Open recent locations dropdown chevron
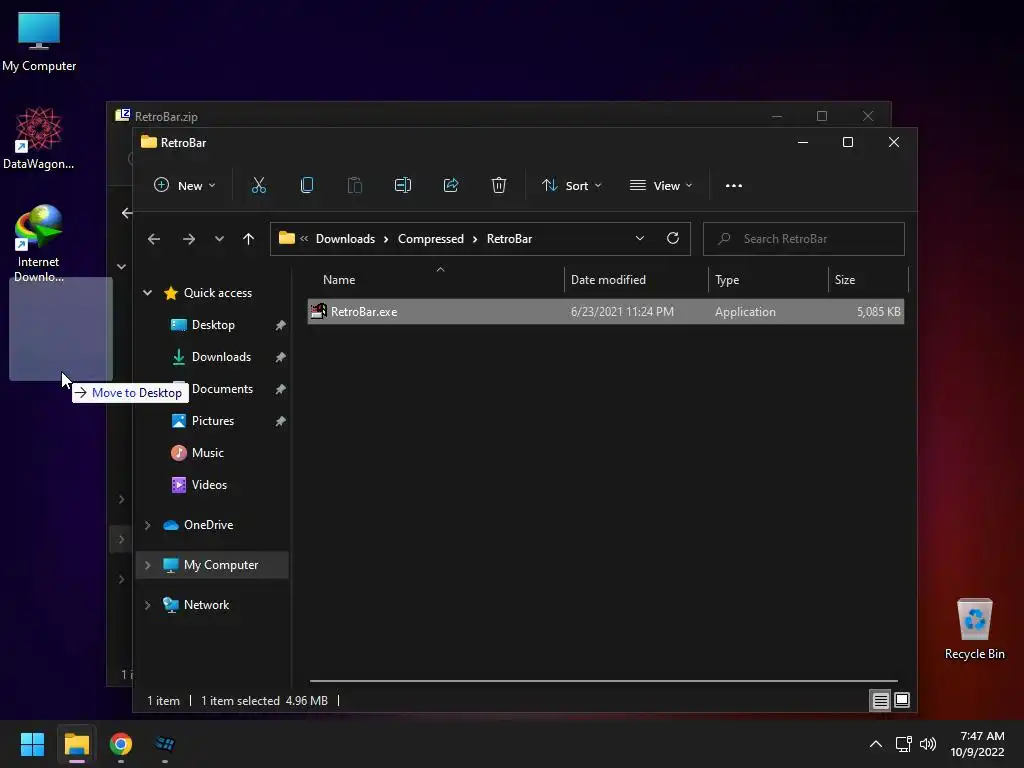Viewport: 1024px width, 768px height. 219,239
